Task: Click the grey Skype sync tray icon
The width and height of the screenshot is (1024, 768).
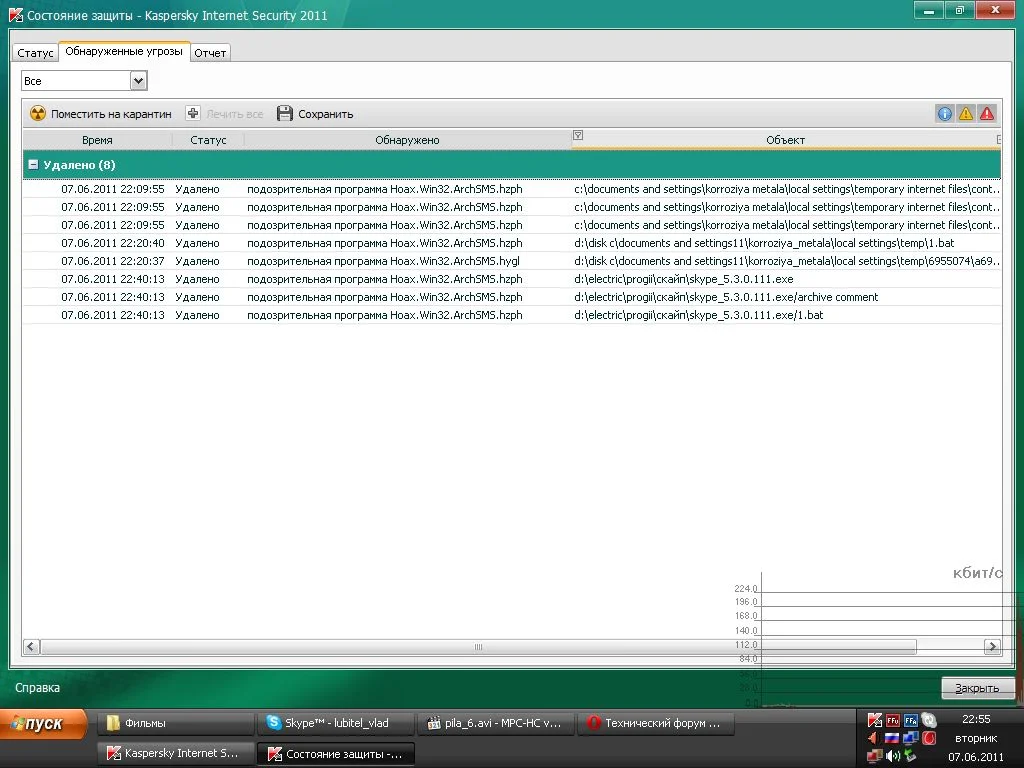Action: pyautogui.click(x=929, y=720)
